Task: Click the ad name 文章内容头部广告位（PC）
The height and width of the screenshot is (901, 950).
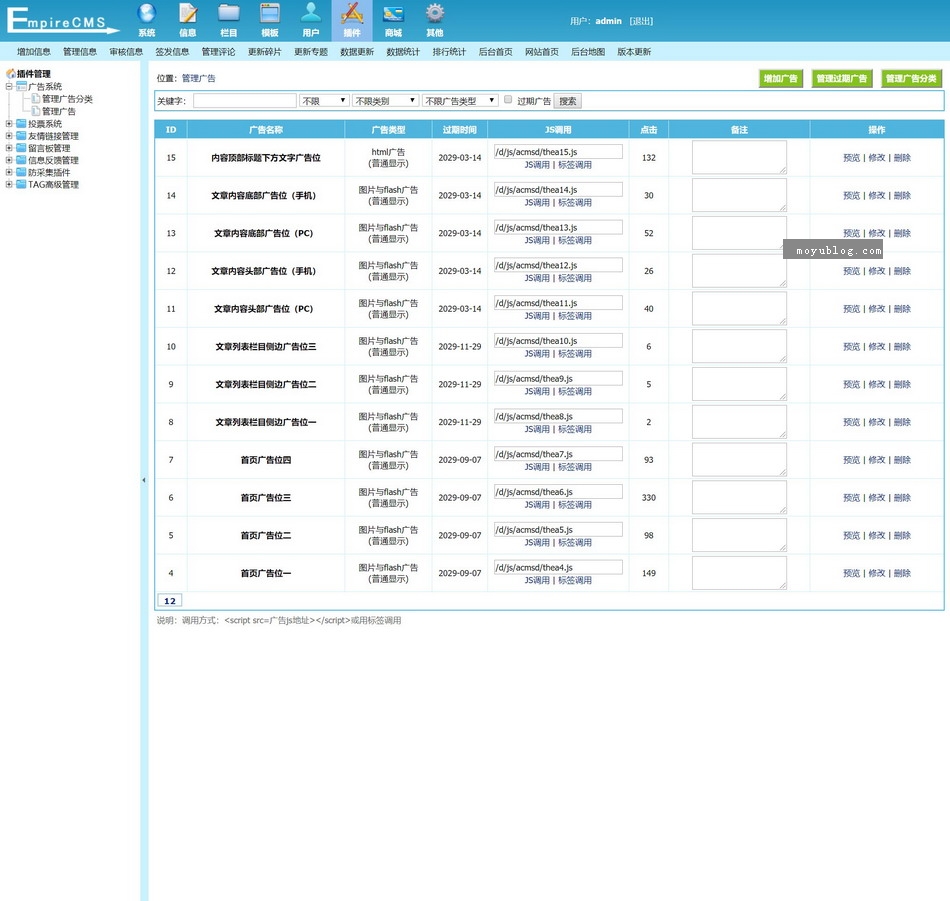Action: pos(264,308)
